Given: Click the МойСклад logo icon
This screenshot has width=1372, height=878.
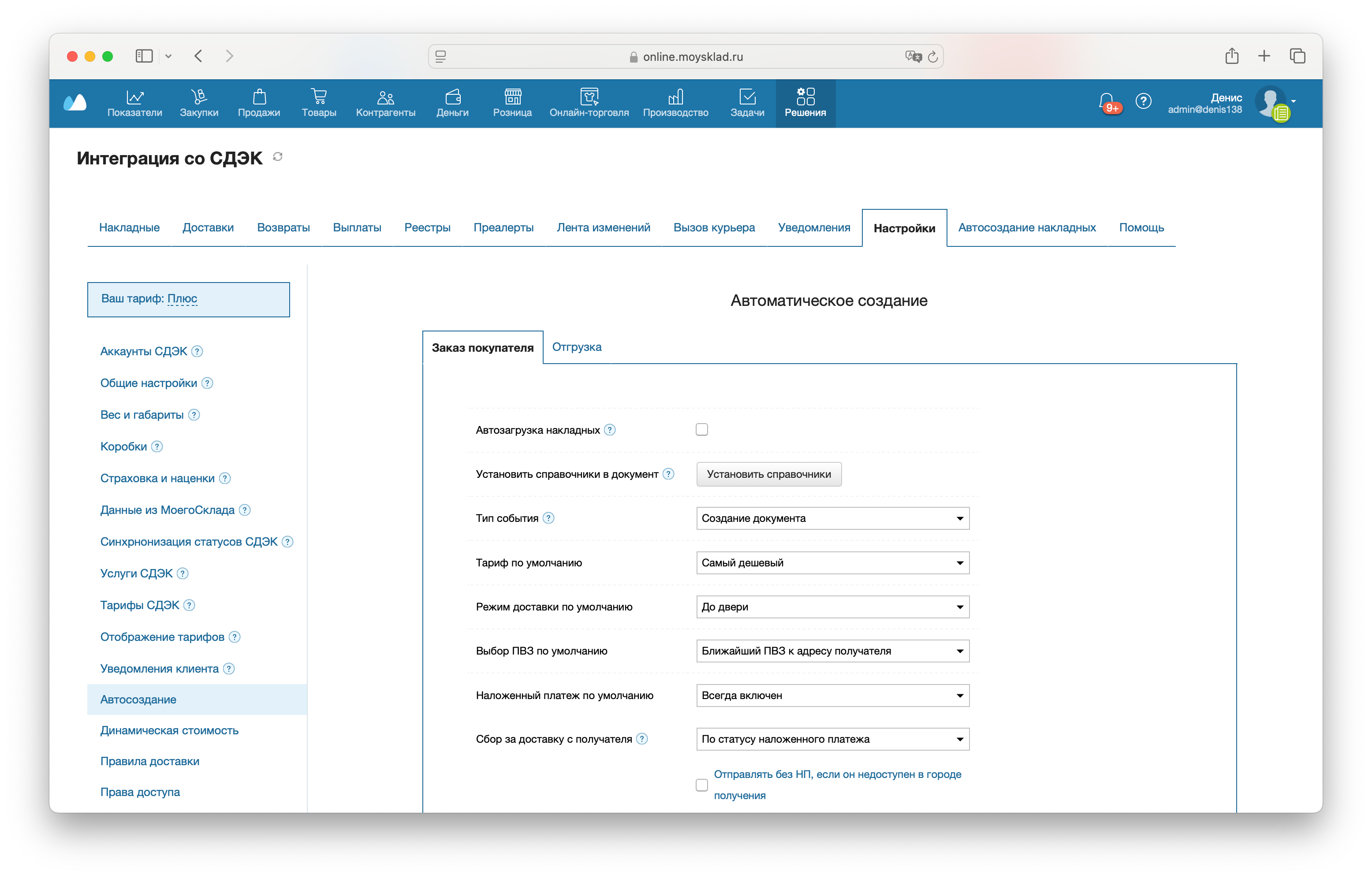Looking at the screenshot, I should (75, 103).
